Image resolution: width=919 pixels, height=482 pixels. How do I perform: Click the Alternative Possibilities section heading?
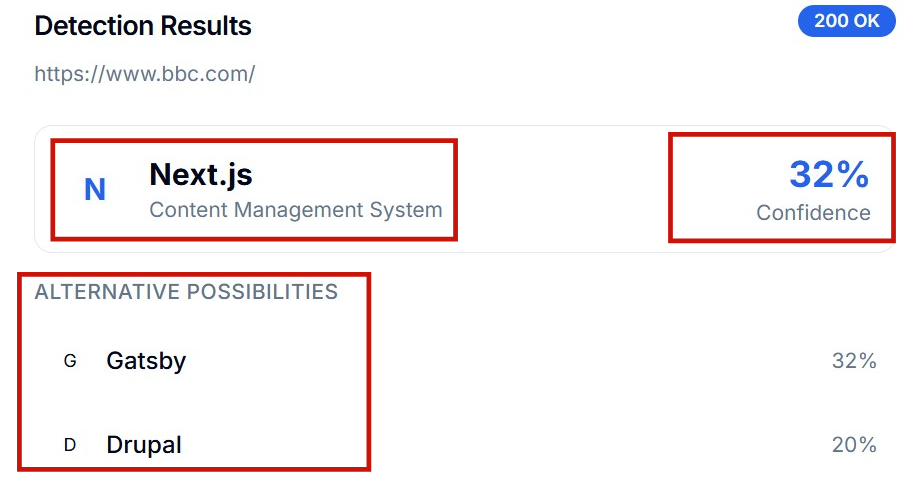point(186,292)
